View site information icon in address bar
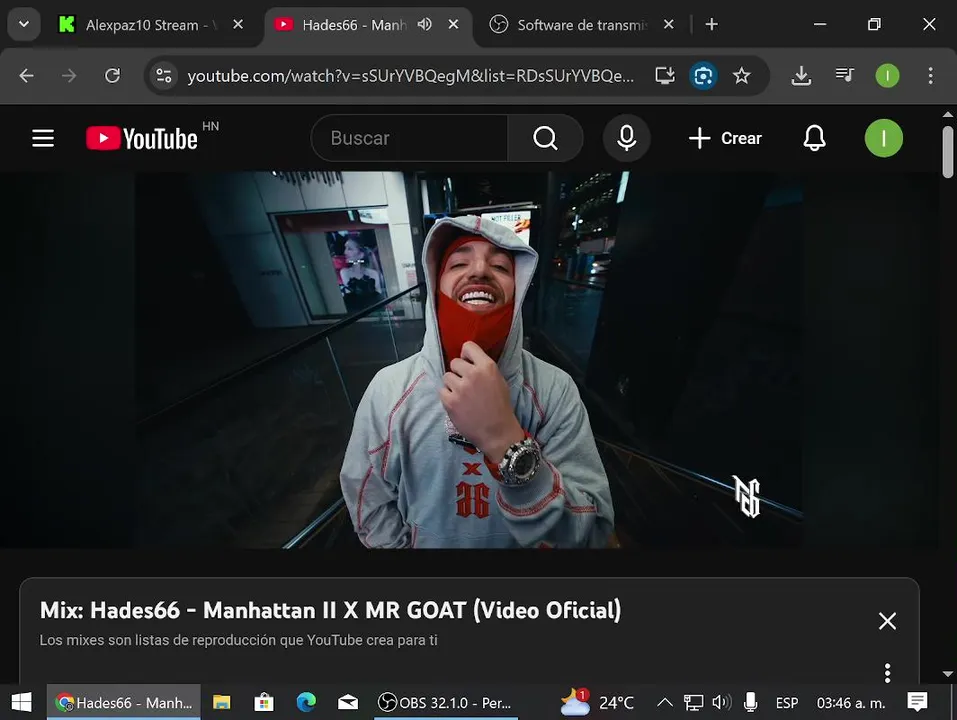The width and height of the screenshot is (957, 720). [x=164, y=76]
